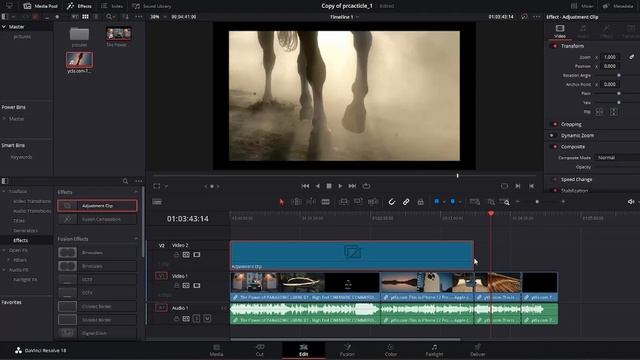Click the viewer Go to Previous Clip icon

[x=531, y=186]
